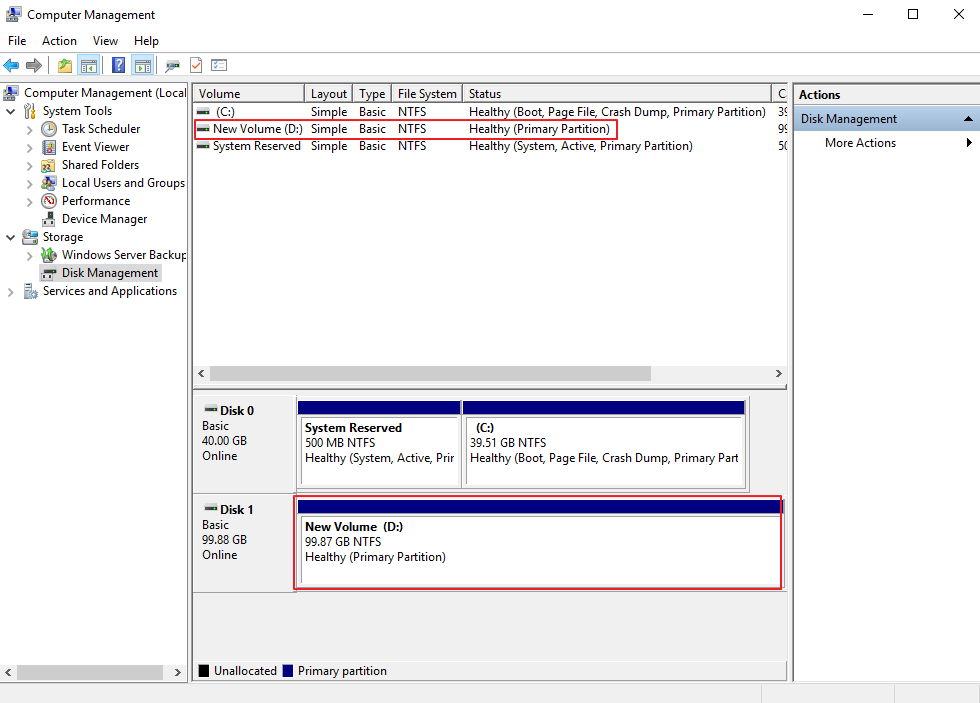The height and width of the screenshot is (703, 980).
Task: Click the Services and Applications icon
Action: [30, 291]
